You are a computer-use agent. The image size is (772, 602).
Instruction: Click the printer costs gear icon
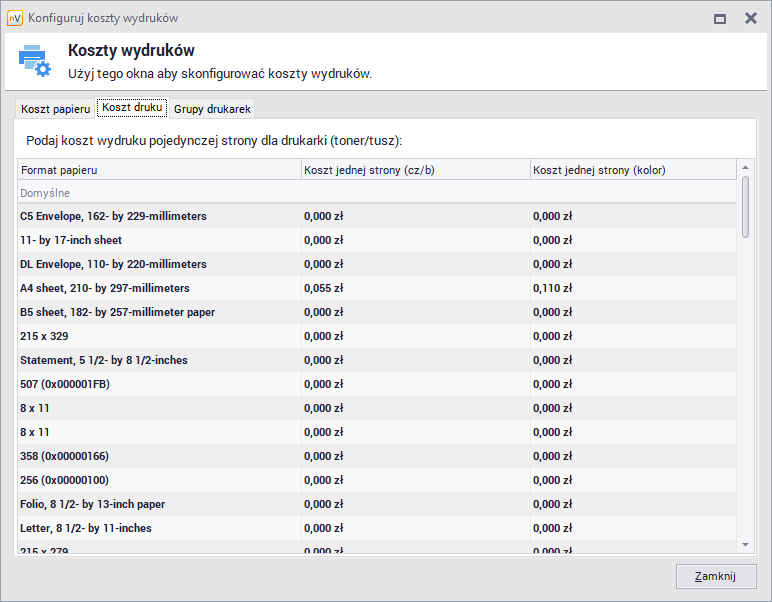pyautogui.click(x=34, y=61)
